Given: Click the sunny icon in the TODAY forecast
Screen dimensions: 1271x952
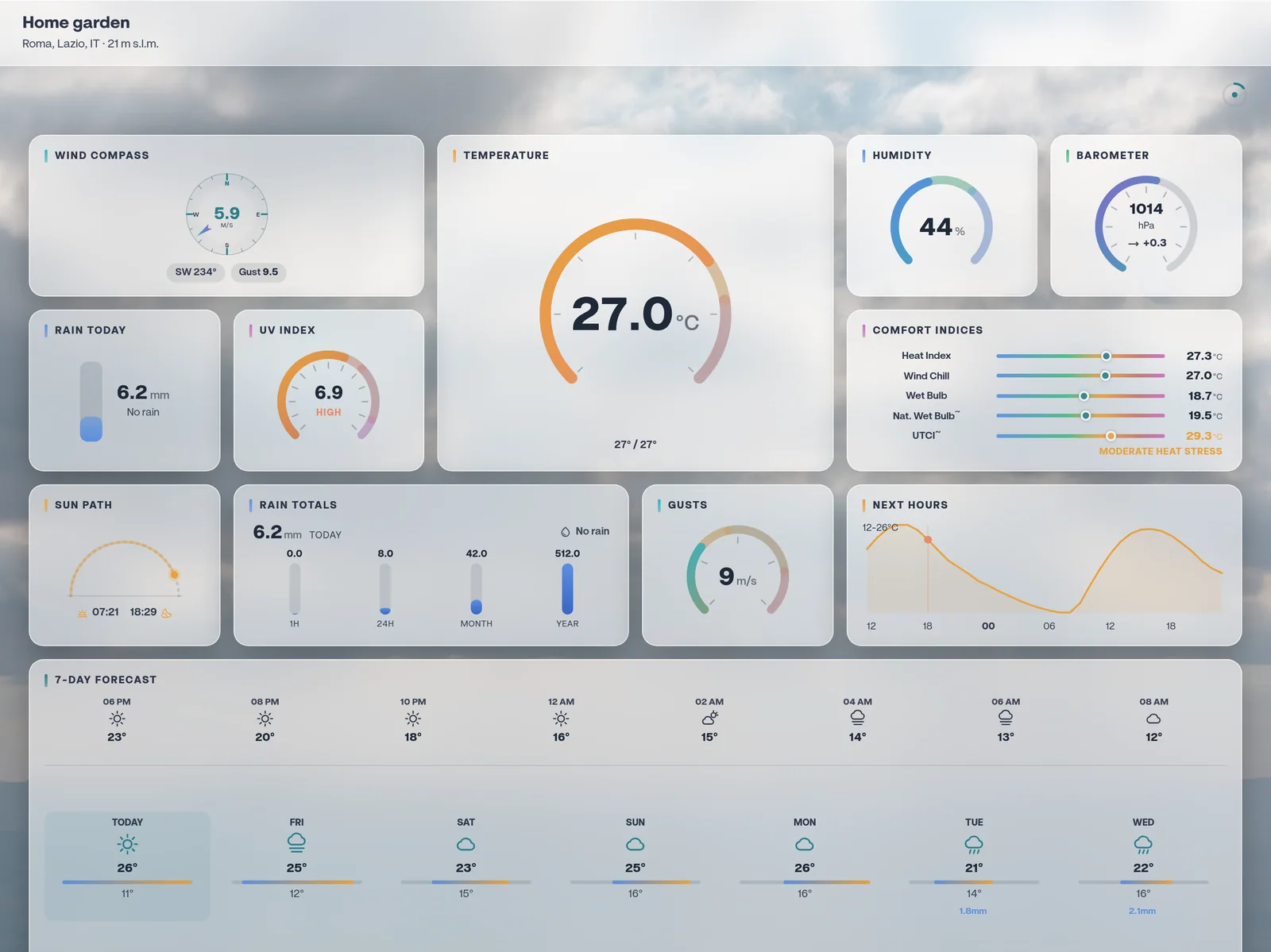Looking at the screenshot, I should point(127,844).
